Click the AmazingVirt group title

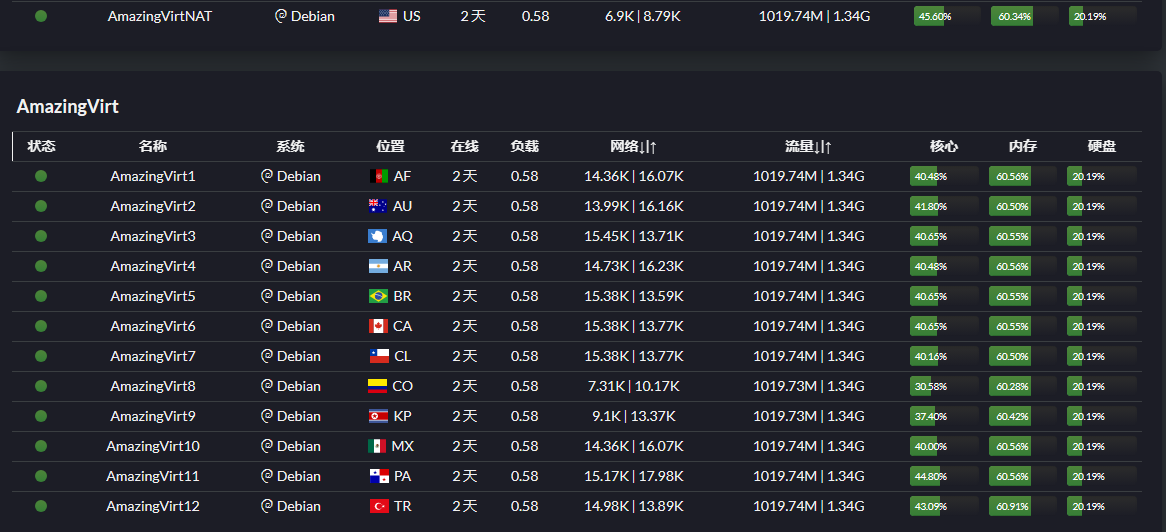point(68,106)
